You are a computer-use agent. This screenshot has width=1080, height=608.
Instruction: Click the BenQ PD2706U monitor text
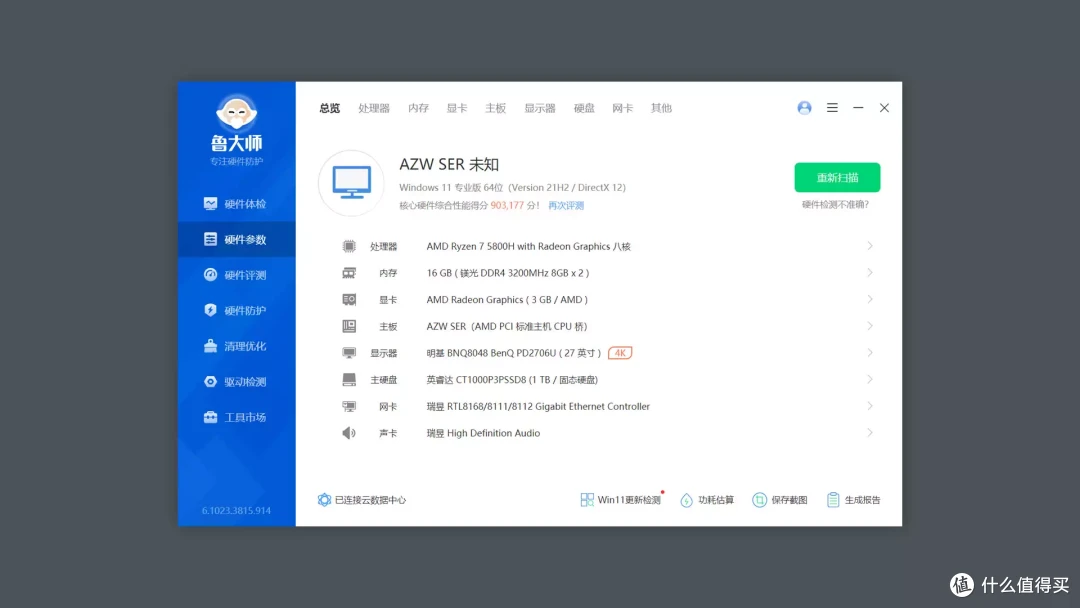click(x=513, y=353)
